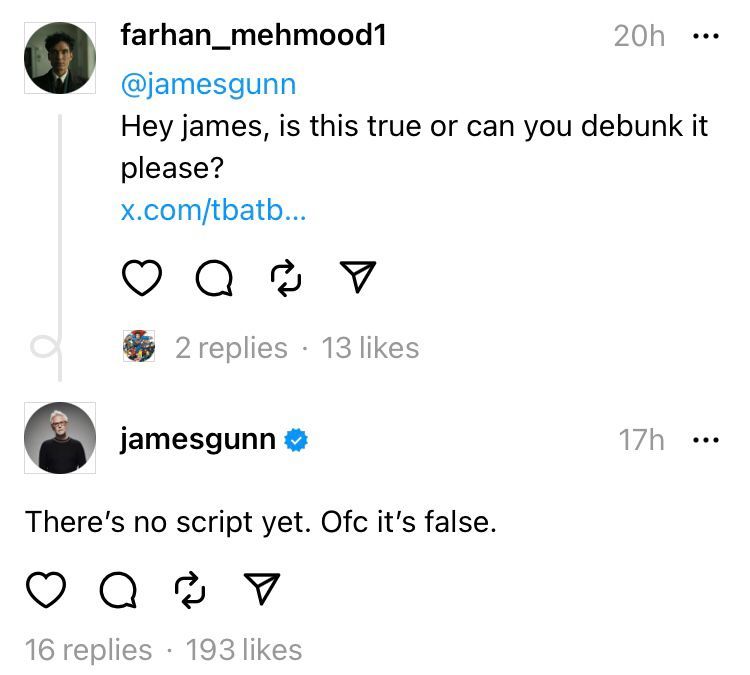Open the @jamesgunn mention link

tap(208, 84)
